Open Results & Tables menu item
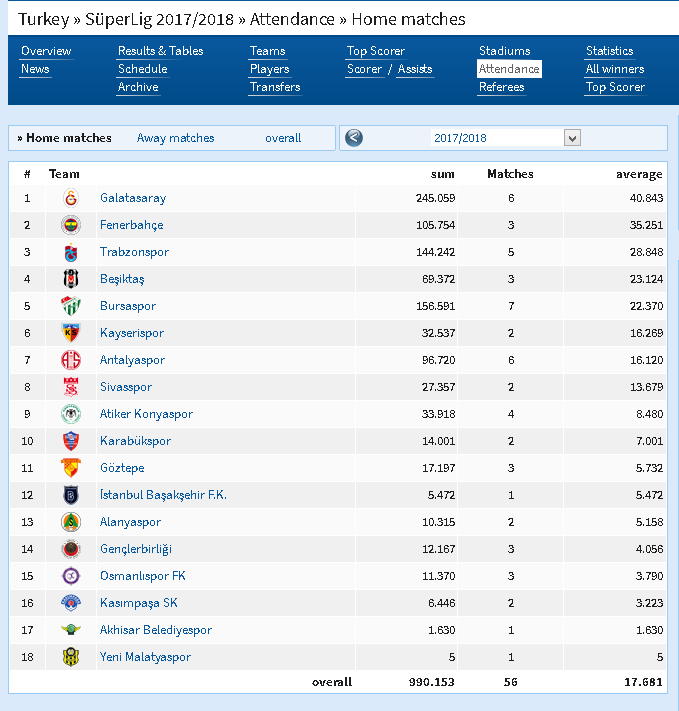This screenshot has height=711, width=679. click(x=161, y=51)
